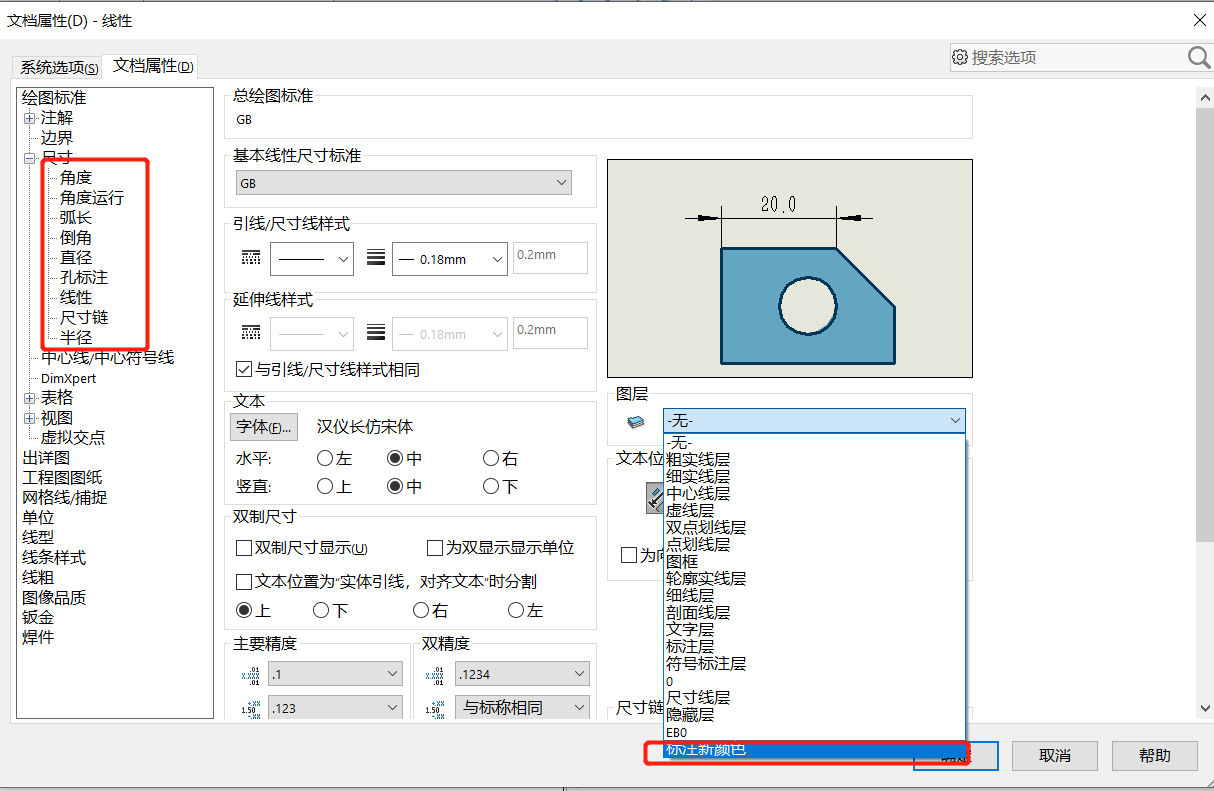Open primary tolerance .123 dropdown
Image resolution: width=1214 pixels, height=791 pixels.
(336, 709)
